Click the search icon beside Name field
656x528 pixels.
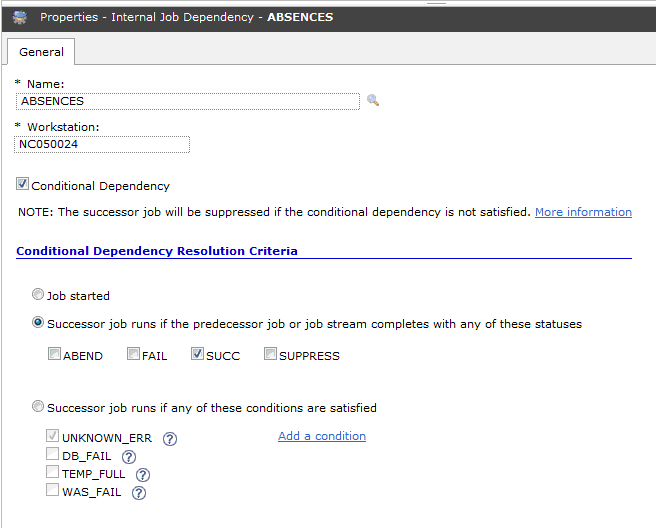click(373, 101)
